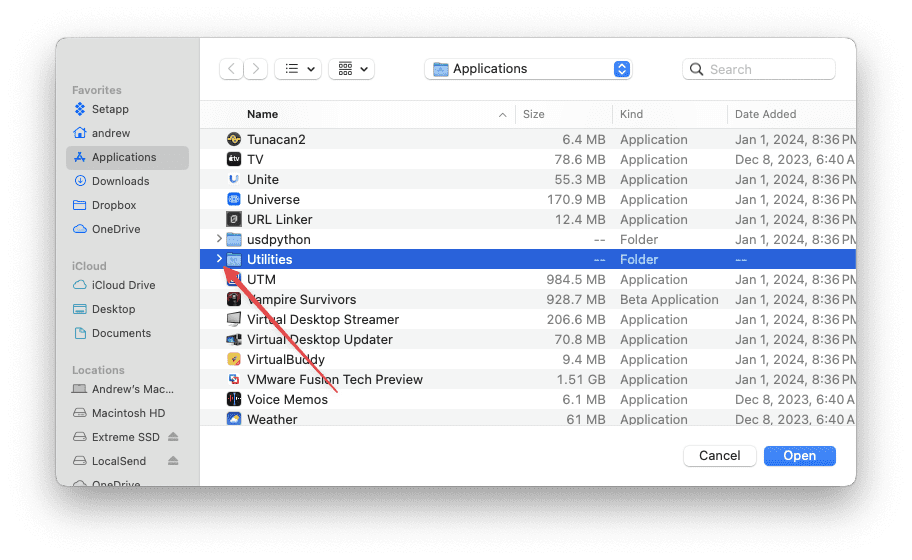
Task: Click the 928.7 MB size value
Action: (x=576, y=299)
